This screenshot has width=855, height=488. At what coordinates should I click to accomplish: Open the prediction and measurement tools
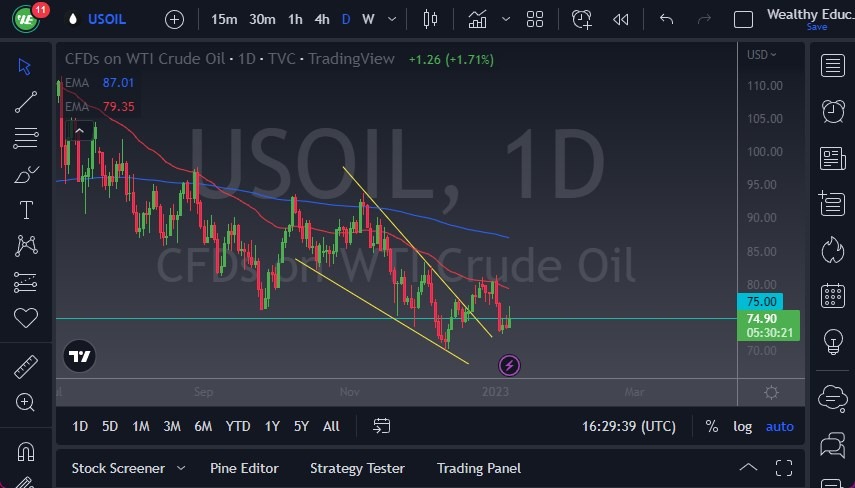[26, 282]
